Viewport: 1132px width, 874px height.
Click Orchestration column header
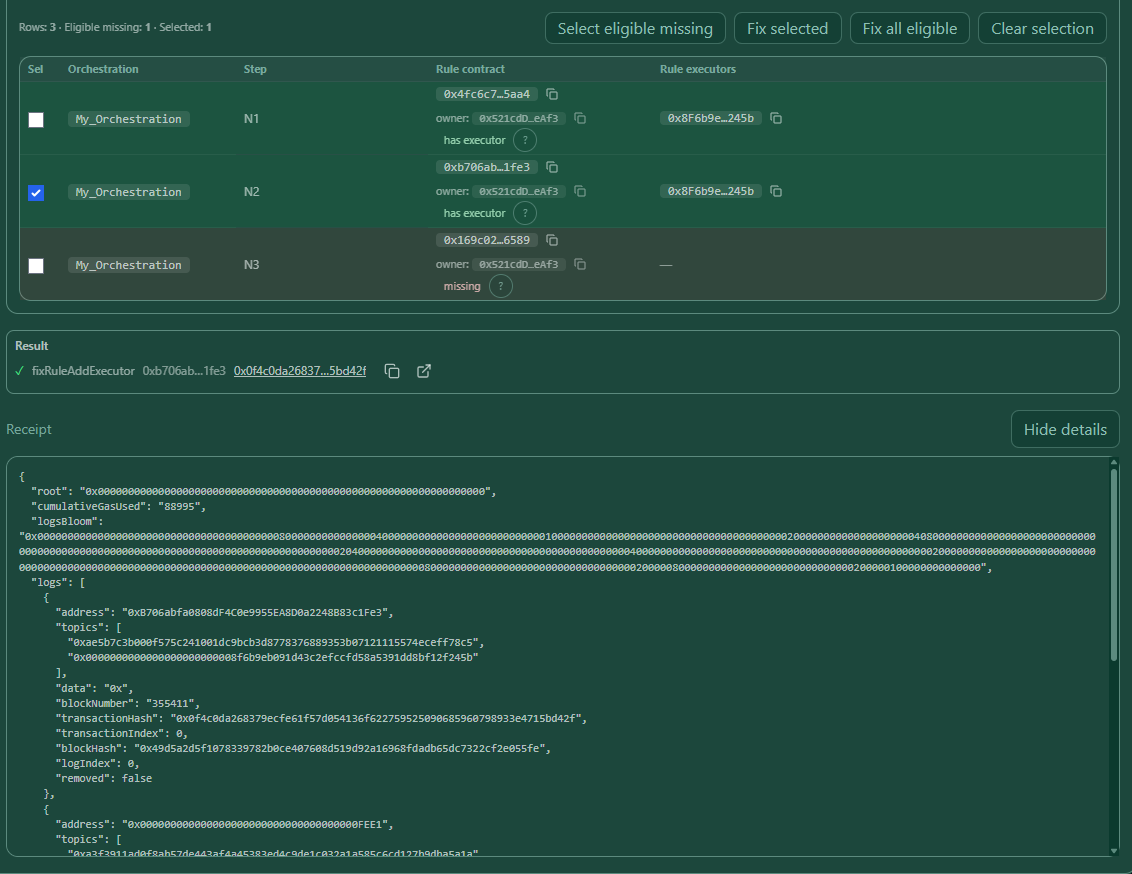tap(103, 69)
